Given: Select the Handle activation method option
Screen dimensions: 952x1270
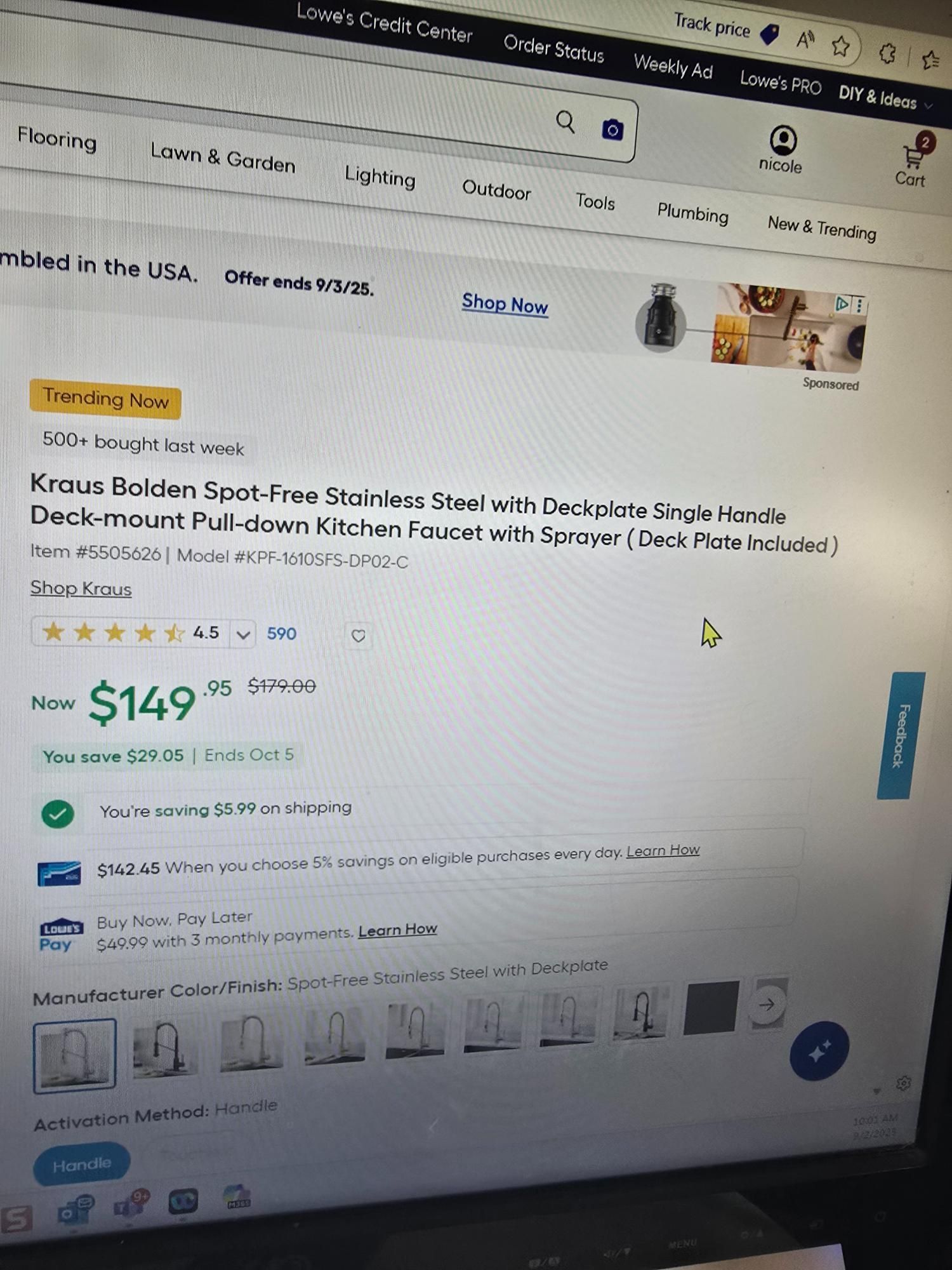Looking at the screenshot, I should pos(81,1164).
